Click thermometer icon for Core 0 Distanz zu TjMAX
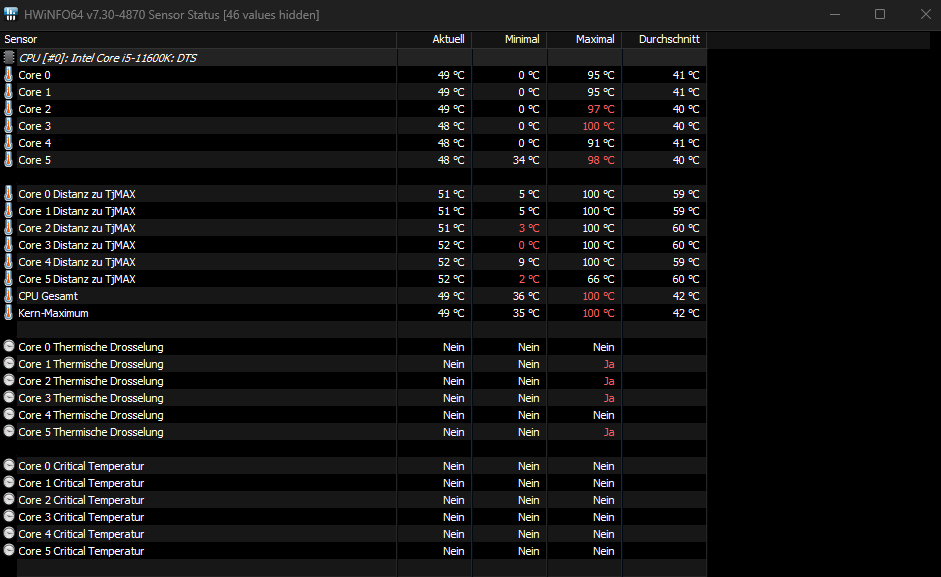 8,193
